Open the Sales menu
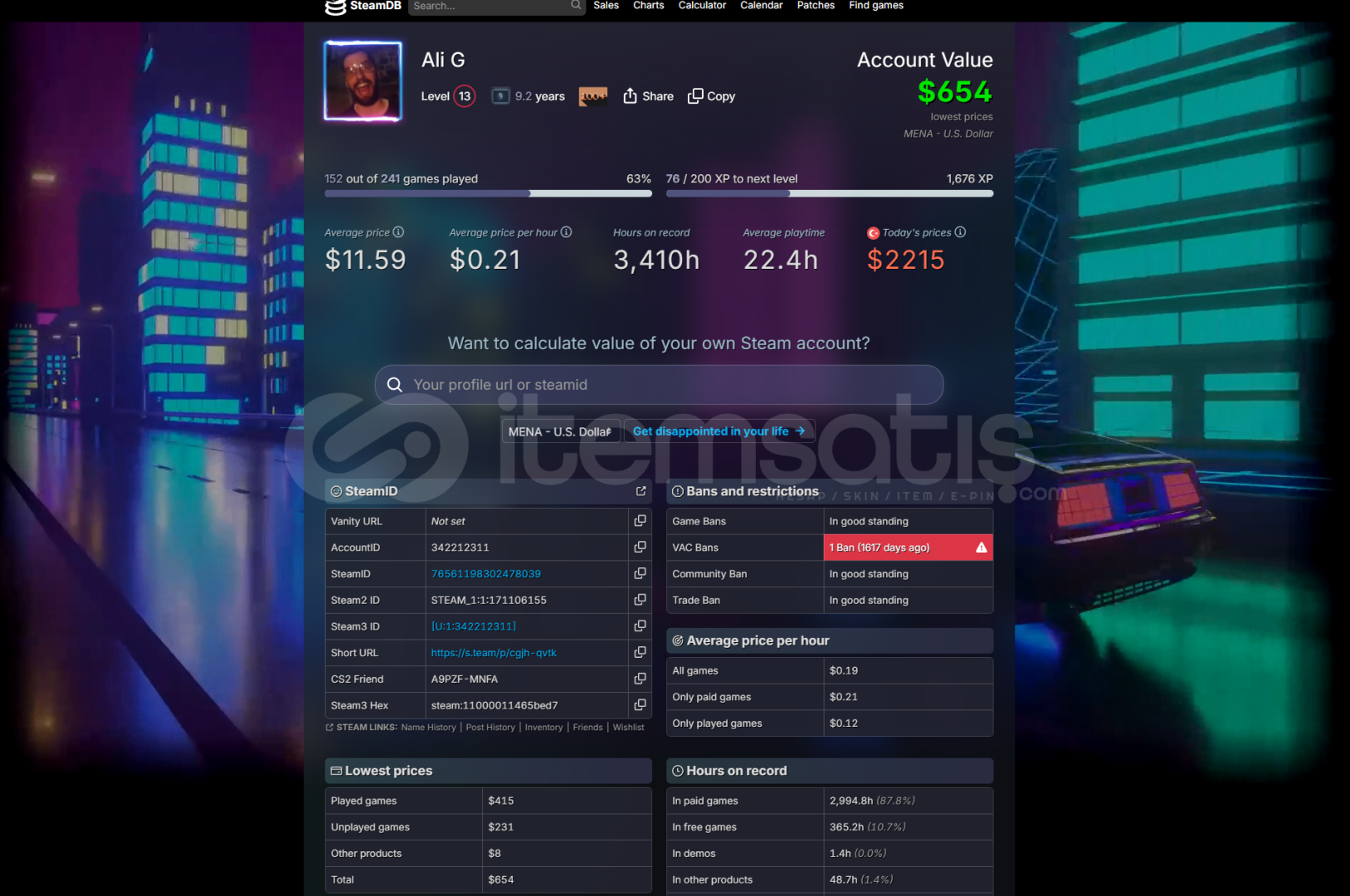1350x896 pixels. [x=606, y=6]
